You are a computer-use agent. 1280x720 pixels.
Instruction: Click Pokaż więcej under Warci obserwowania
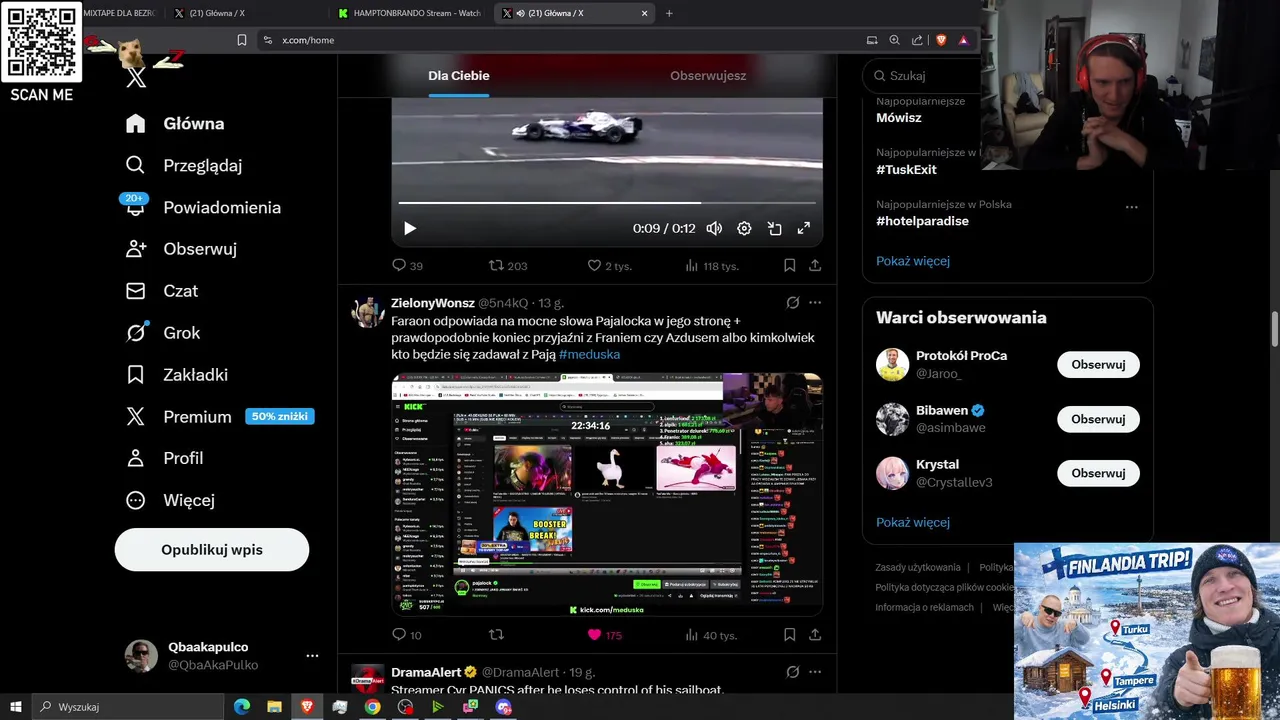click(x=913, y=522)
